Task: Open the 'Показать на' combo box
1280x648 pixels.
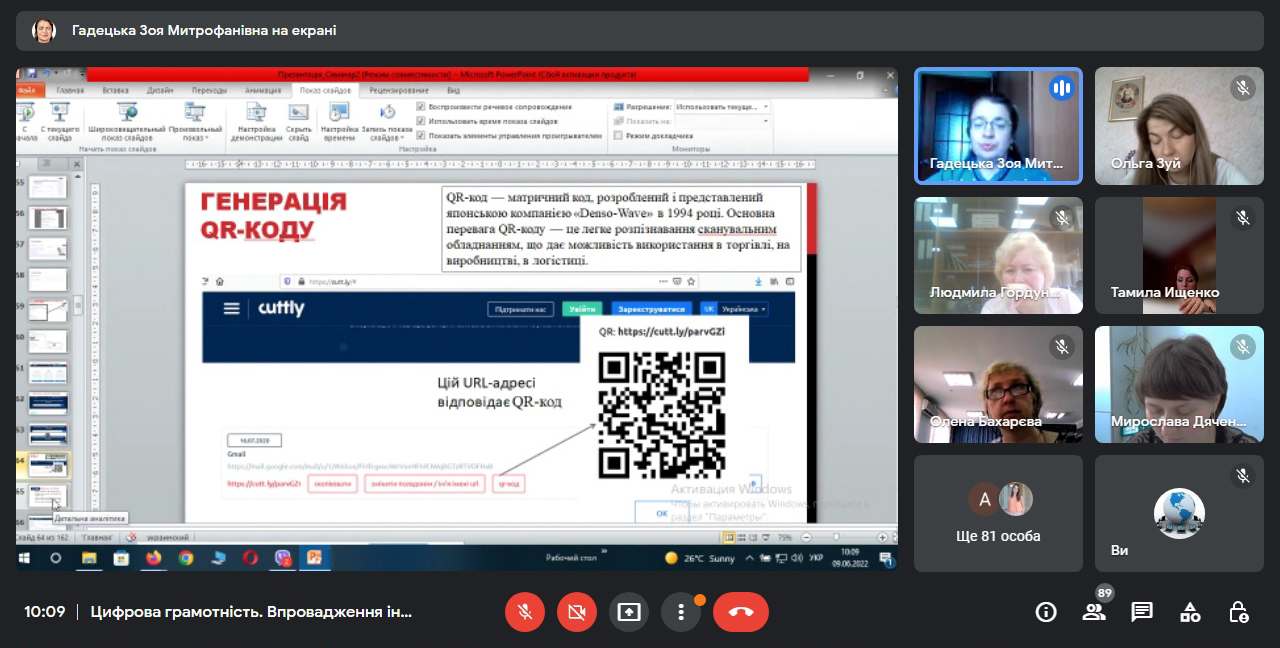Action: click(722, 120)
